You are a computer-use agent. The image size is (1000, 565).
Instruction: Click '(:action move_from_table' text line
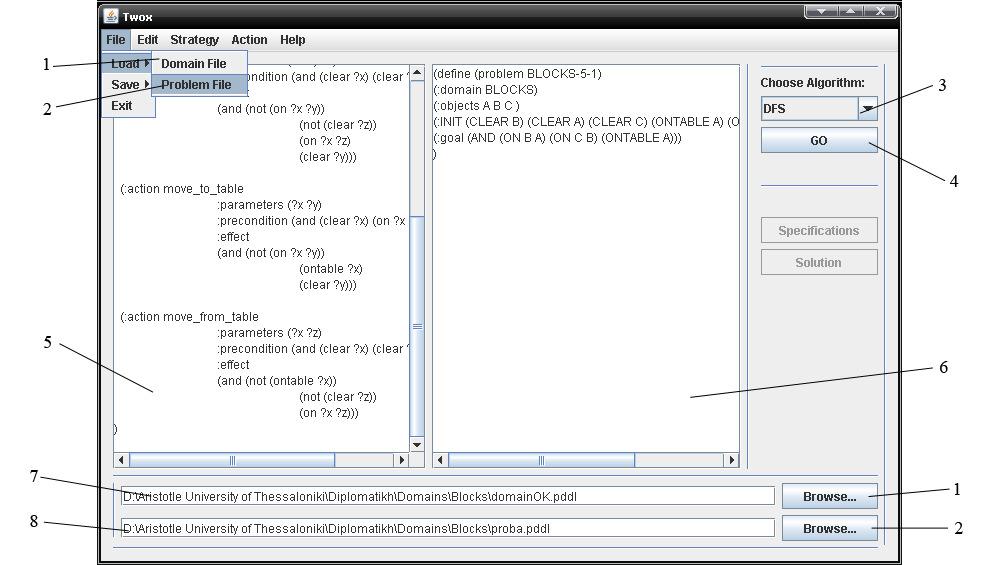click(189, 317)
